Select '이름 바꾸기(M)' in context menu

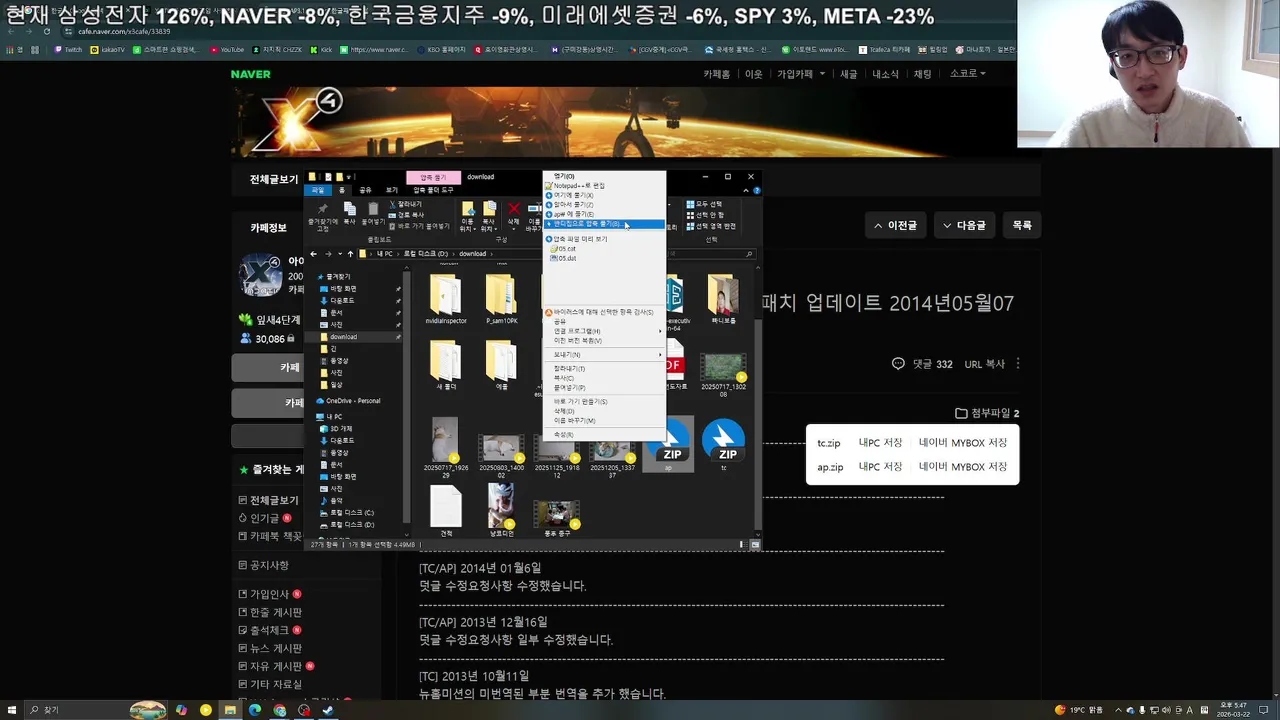pyautogui.click(x=604, y=421)
